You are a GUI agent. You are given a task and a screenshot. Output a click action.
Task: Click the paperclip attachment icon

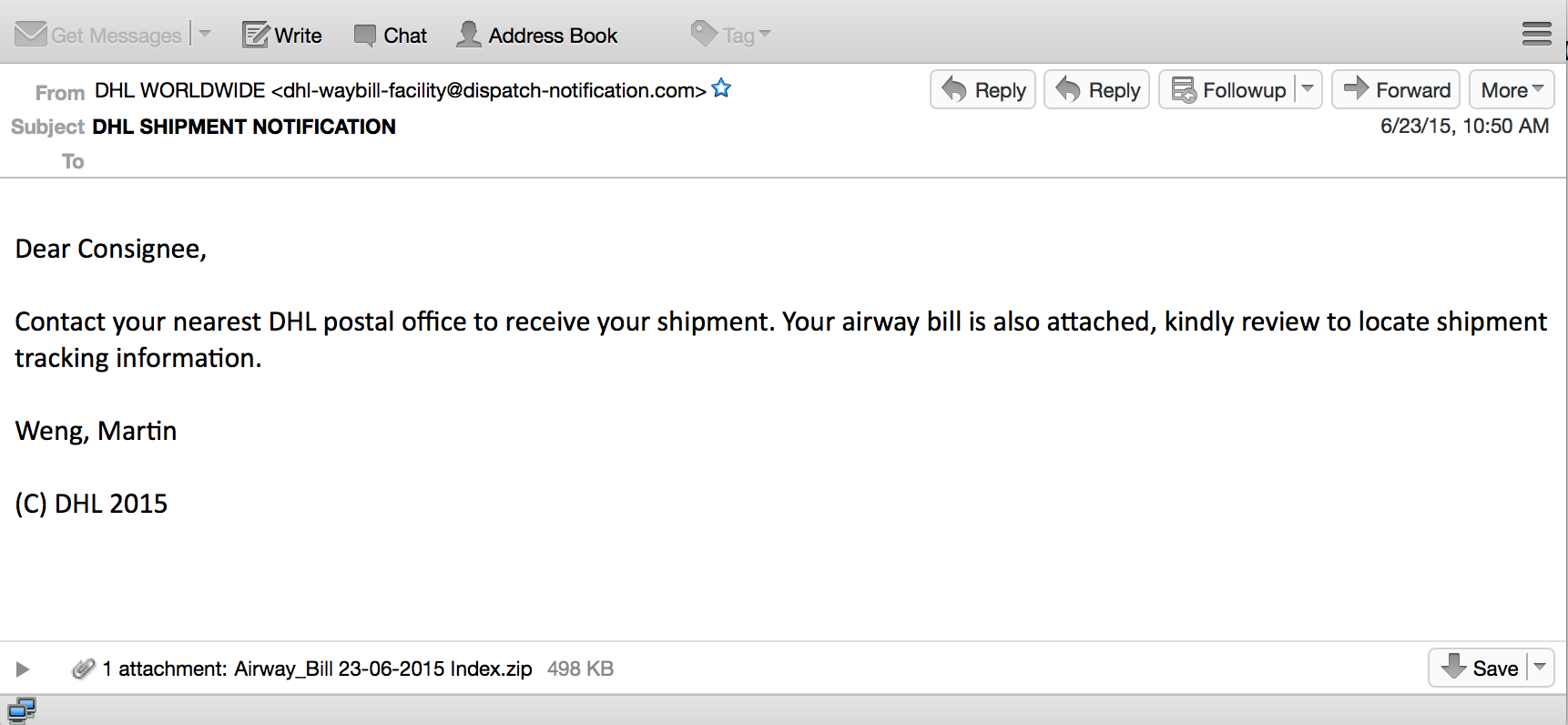point(83,669)
